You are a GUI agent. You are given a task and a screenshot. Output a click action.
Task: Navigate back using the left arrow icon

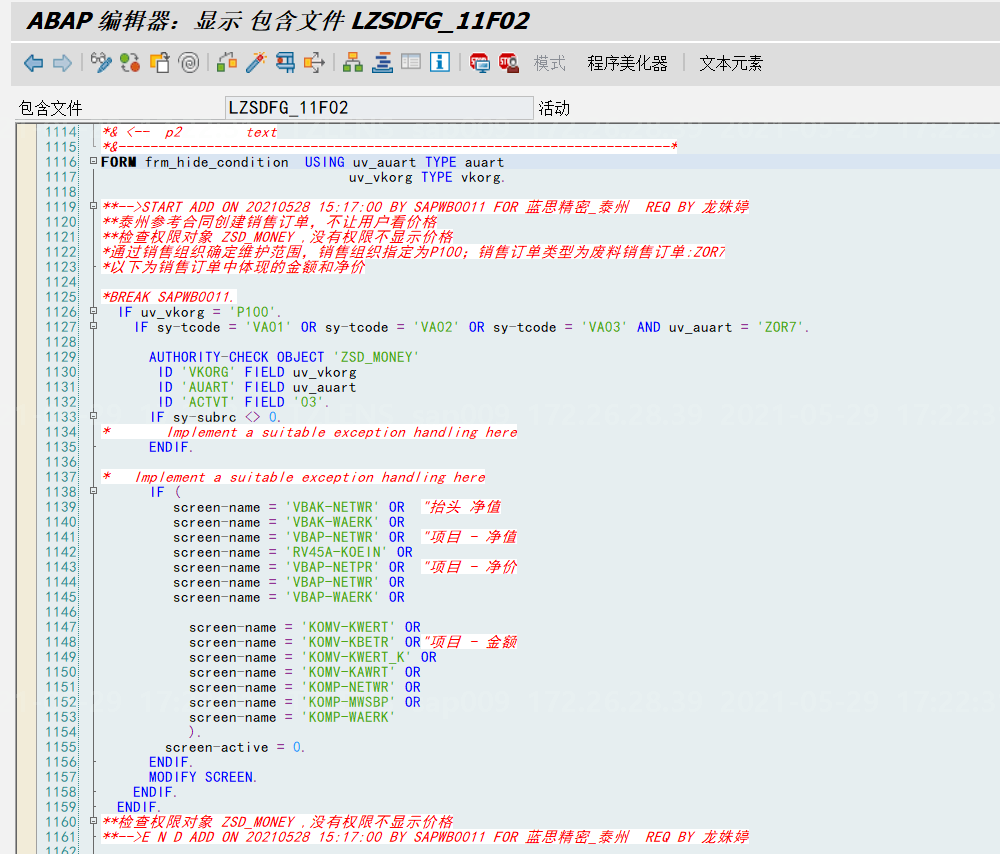coord(33,62)
